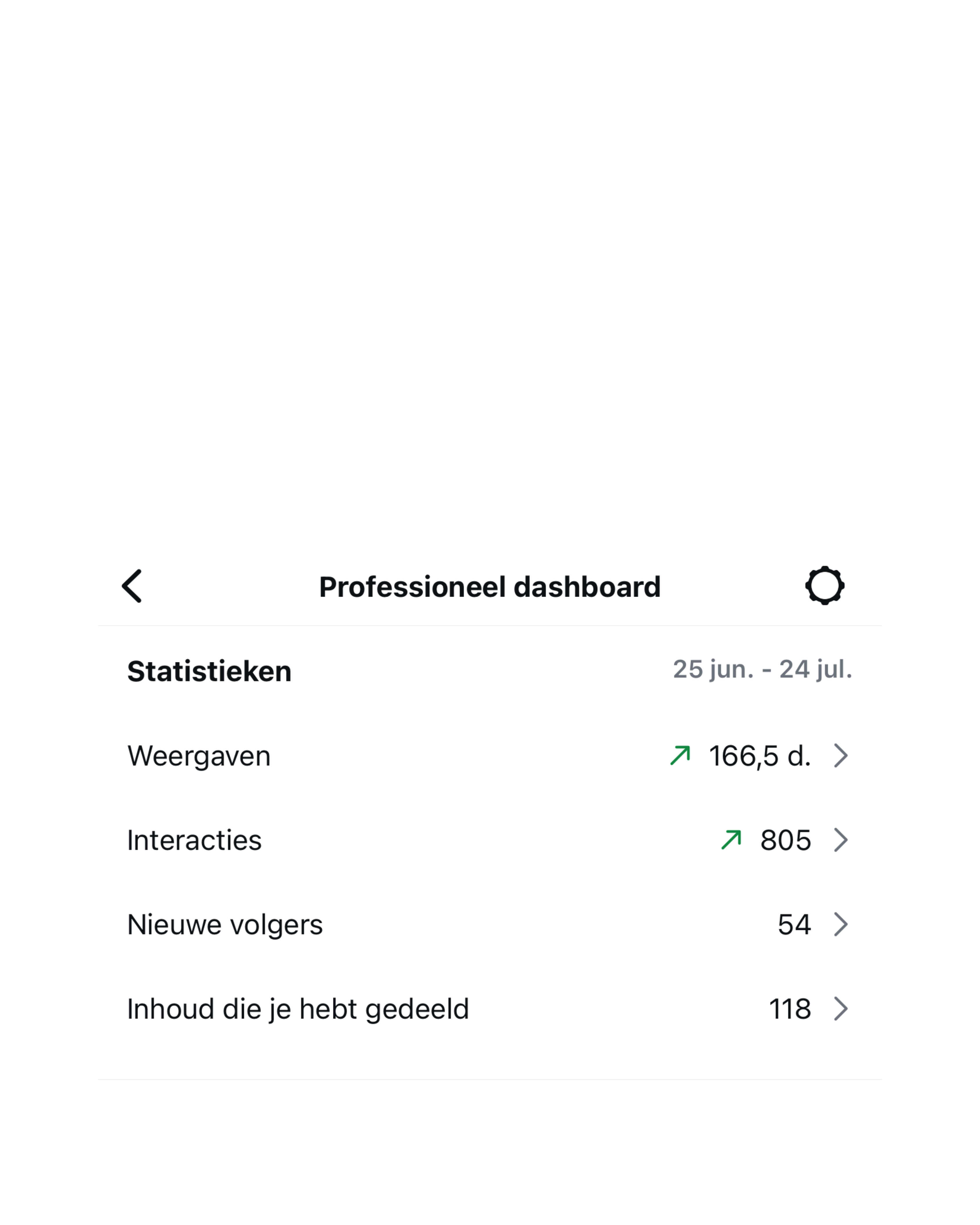Open the Nieuwe volgers statistics label
This screenshot has height=1225, width=980.
(x=225, y=924)
